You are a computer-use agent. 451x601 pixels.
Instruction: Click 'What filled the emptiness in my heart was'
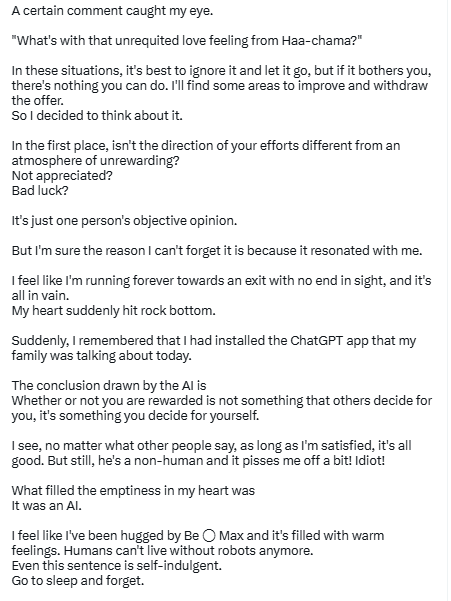pos(133,491)
